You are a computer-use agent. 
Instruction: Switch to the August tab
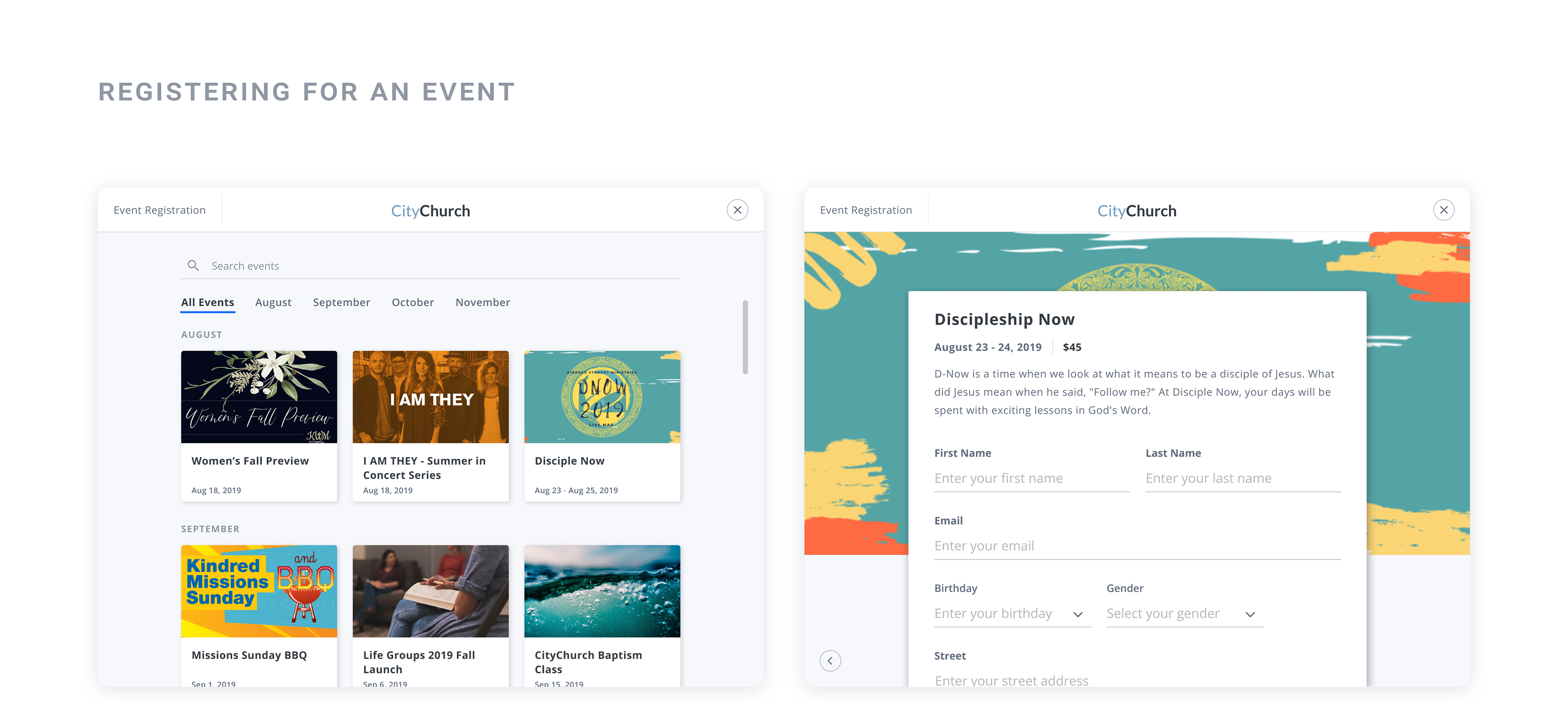[273, 302]
